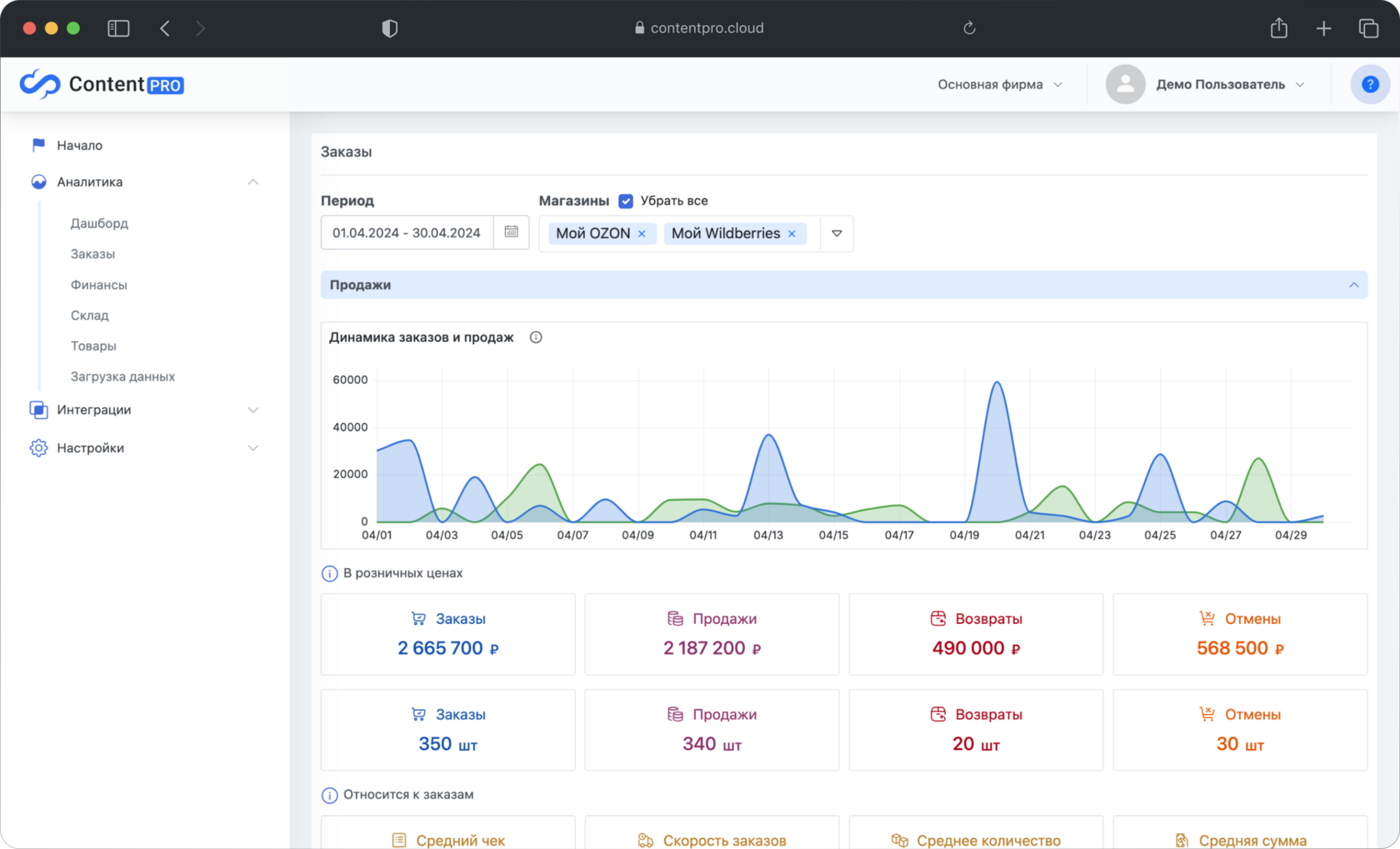Collapse the Продажи section
Viewport: 1400px width, 849px height.
(x=1353, y=285)
